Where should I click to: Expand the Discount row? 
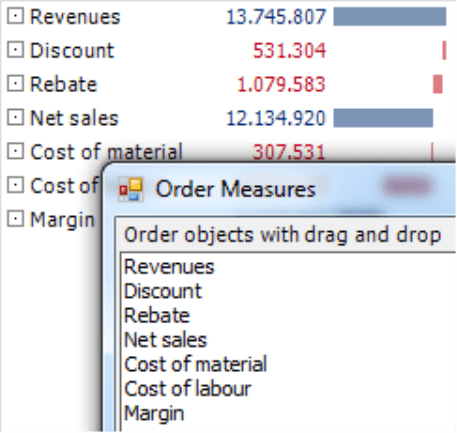(15, 50)
